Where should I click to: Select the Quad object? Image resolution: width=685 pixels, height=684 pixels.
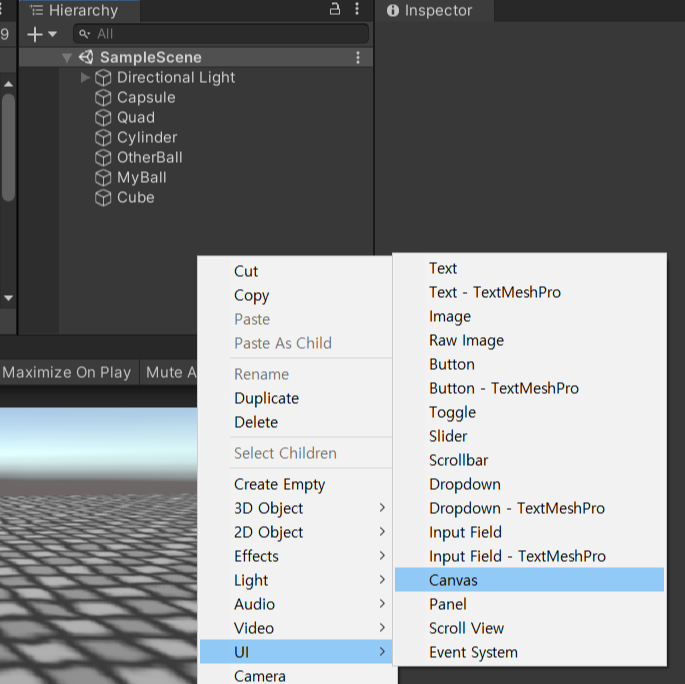136,117
